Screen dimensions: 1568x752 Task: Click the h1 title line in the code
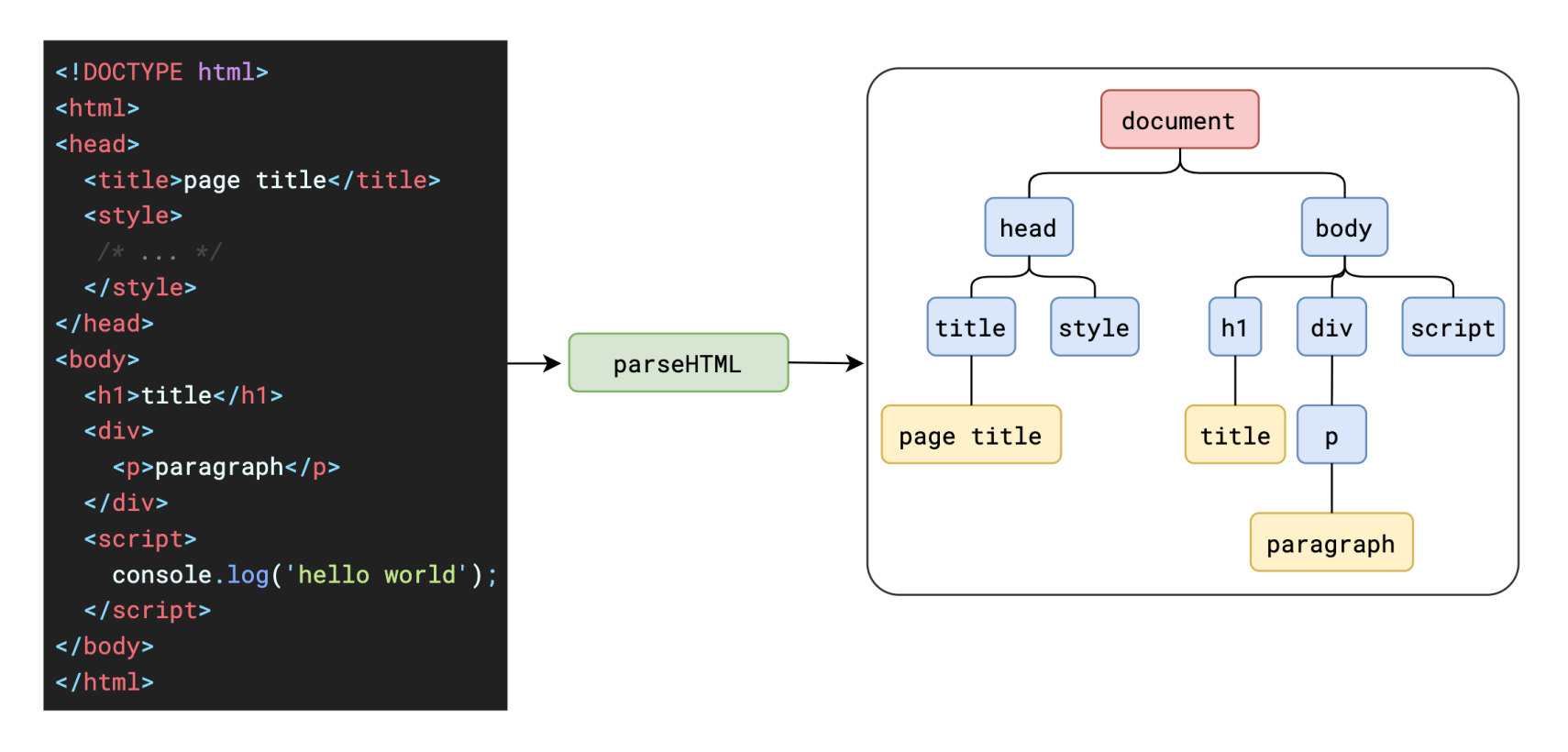click(x=183, y=395)
